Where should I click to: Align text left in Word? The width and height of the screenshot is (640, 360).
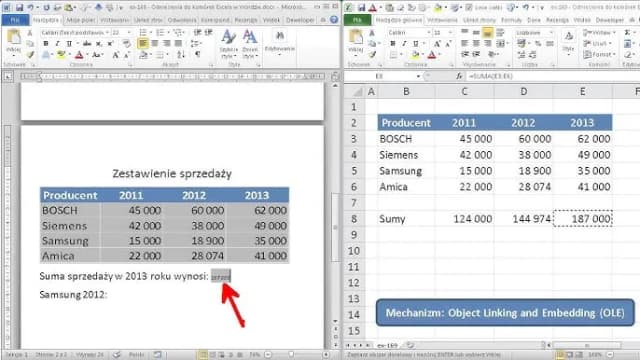click(x=143, y=43)
